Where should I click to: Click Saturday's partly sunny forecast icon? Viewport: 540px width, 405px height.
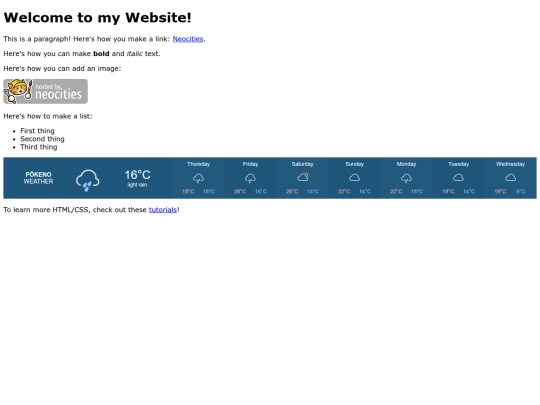tap(303, 177)
